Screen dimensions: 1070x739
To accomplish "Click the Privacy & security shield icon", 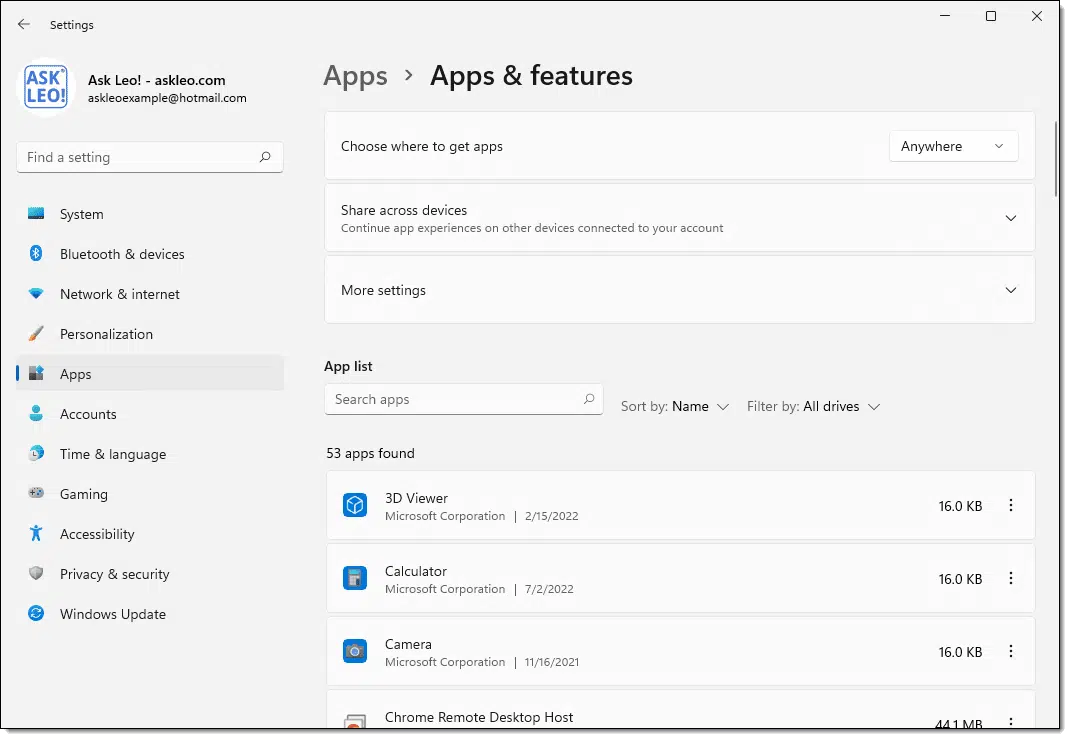I will [36, 574].
